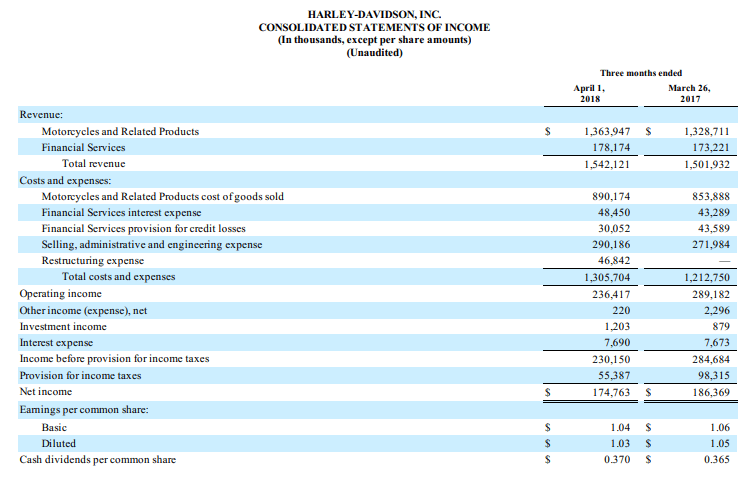756x478 pixels.
Task: Click "Earnings per common share:" label
Action: [x=84, y=410]
